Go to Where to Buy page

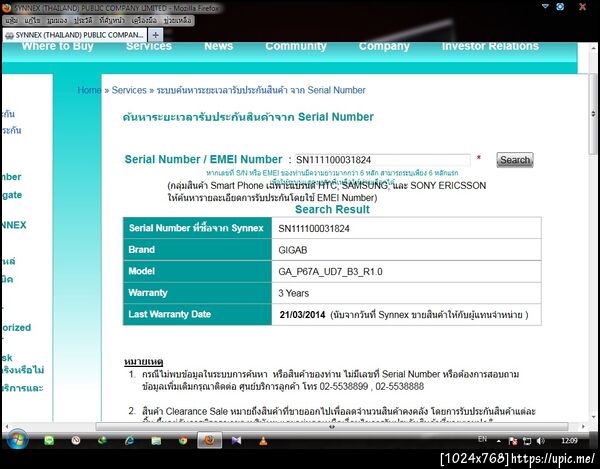(57, 46)
